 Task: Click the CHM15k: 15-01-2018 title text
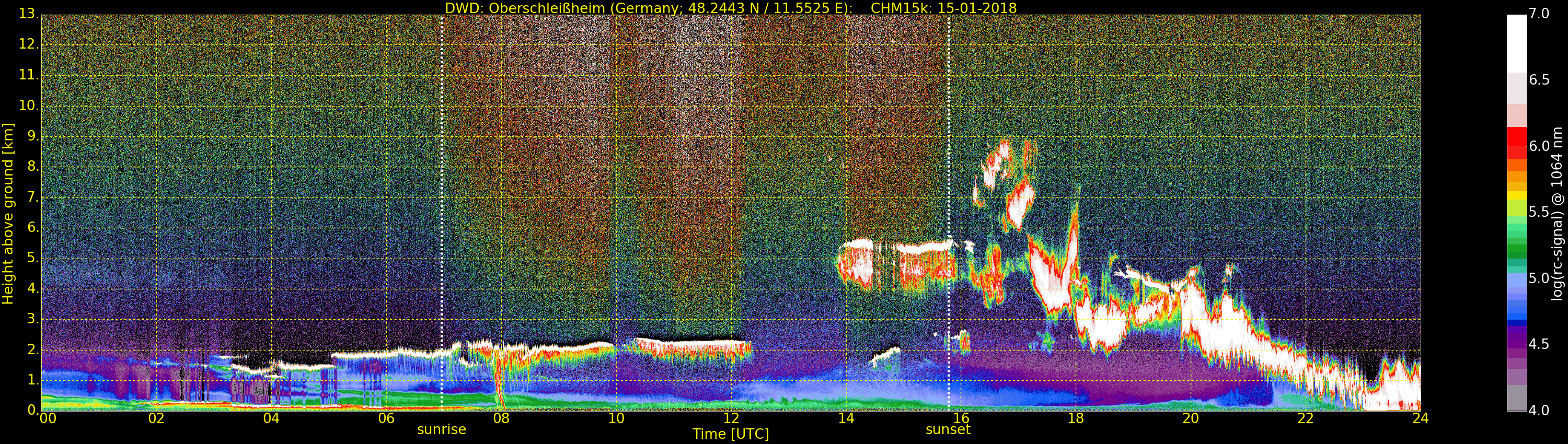point(943,8)
